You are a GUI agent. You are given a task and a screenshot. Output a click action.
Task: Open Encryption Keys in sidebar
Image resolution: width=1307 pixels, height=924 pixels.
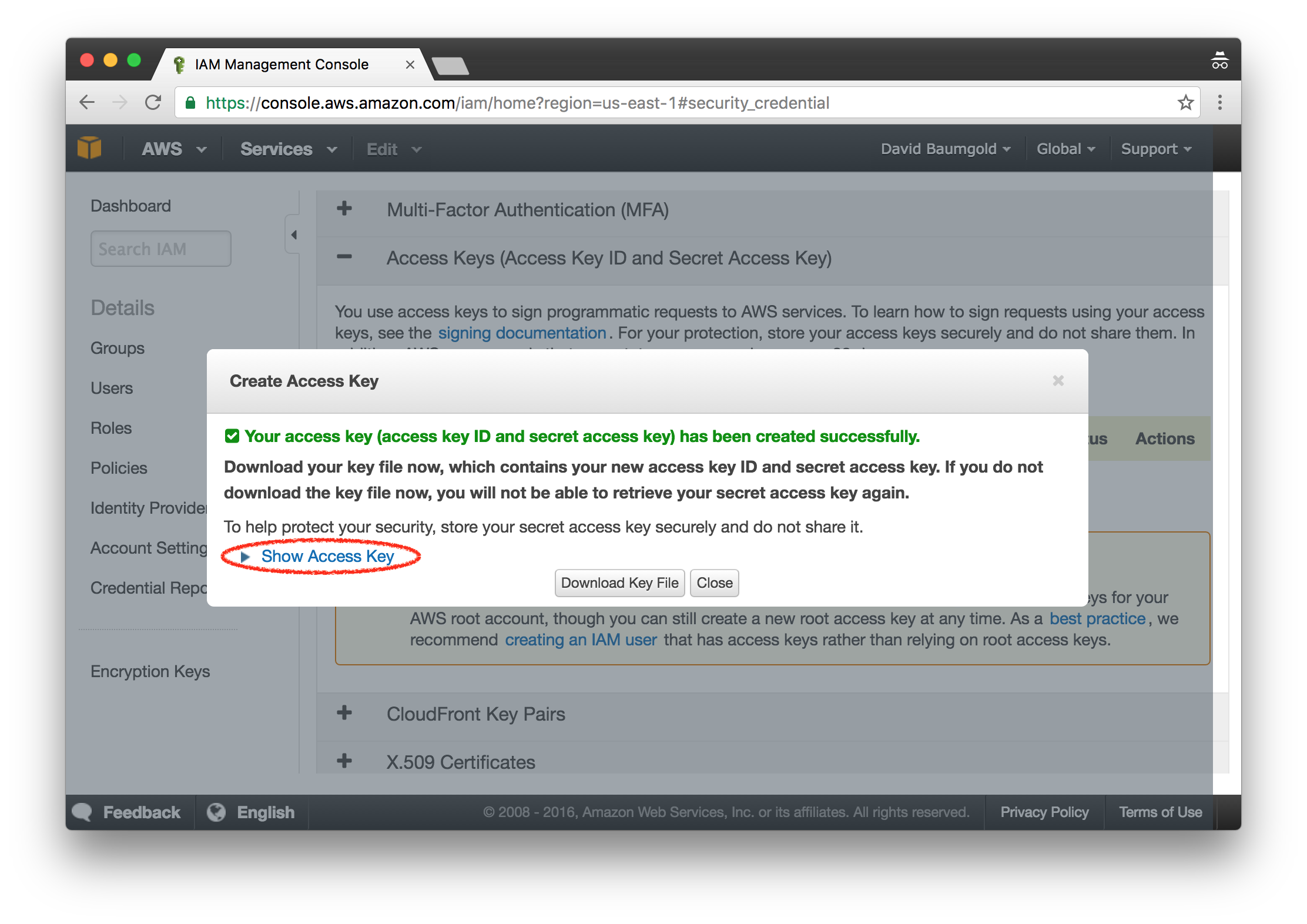coord(150,671)
